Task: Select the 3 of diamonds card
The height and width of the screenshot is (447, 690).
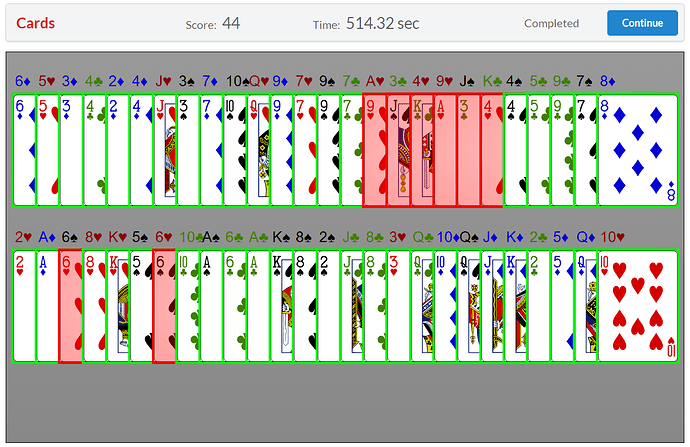Action: (71, 150)
